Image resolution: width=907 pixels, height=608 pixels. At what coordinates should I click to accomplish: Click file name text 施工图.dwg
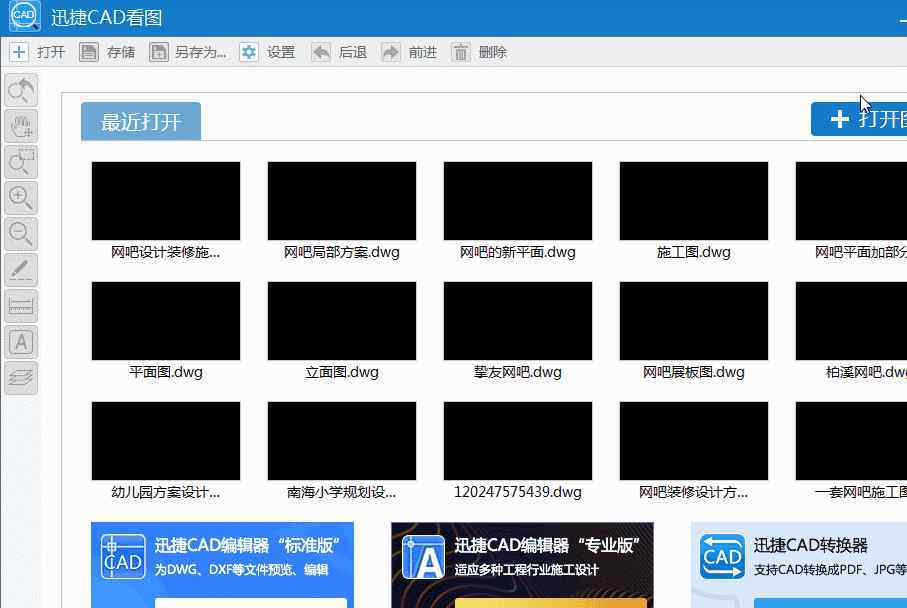point(694,253)
